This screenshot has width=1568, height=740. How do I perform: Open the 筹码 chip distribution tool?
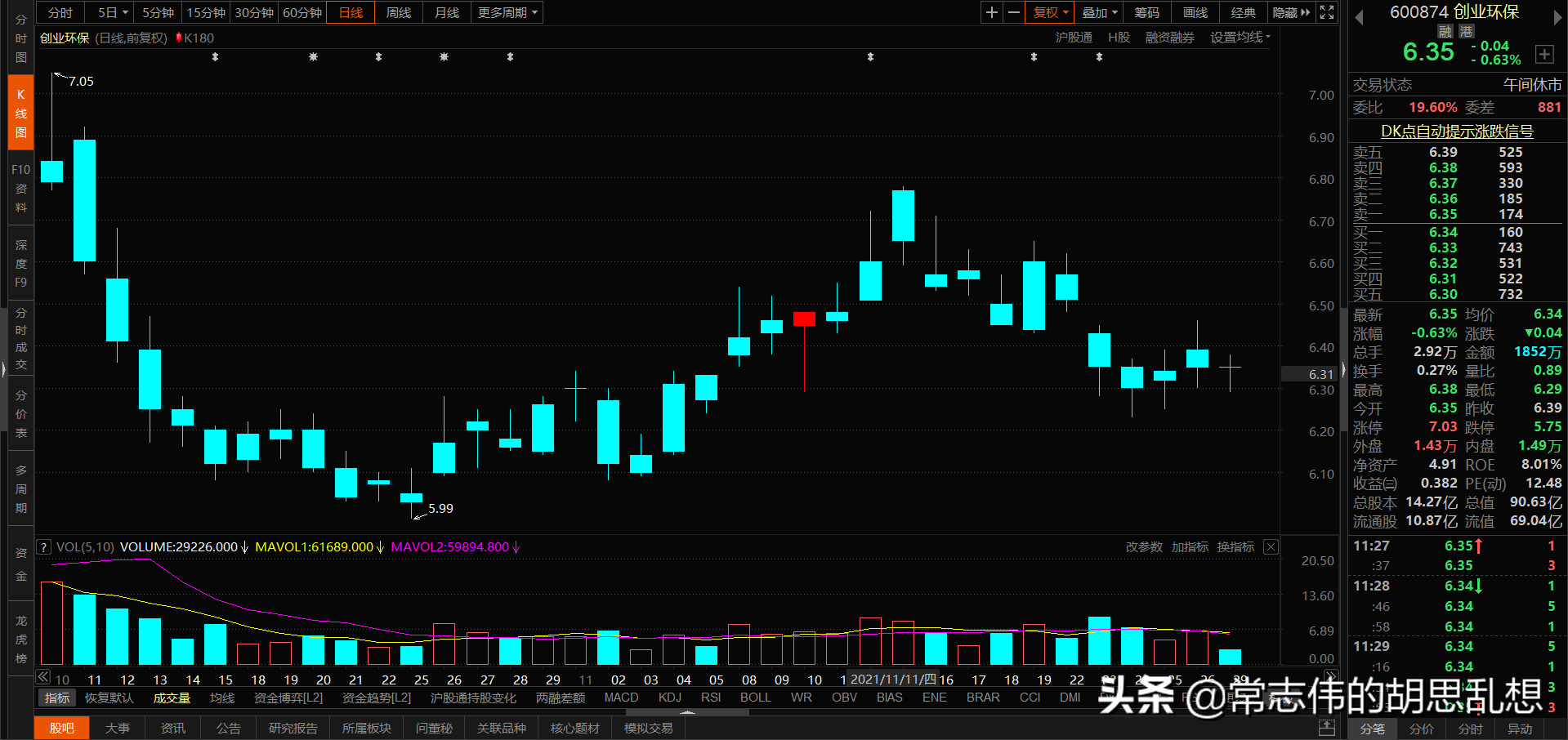click(1146, 12)
